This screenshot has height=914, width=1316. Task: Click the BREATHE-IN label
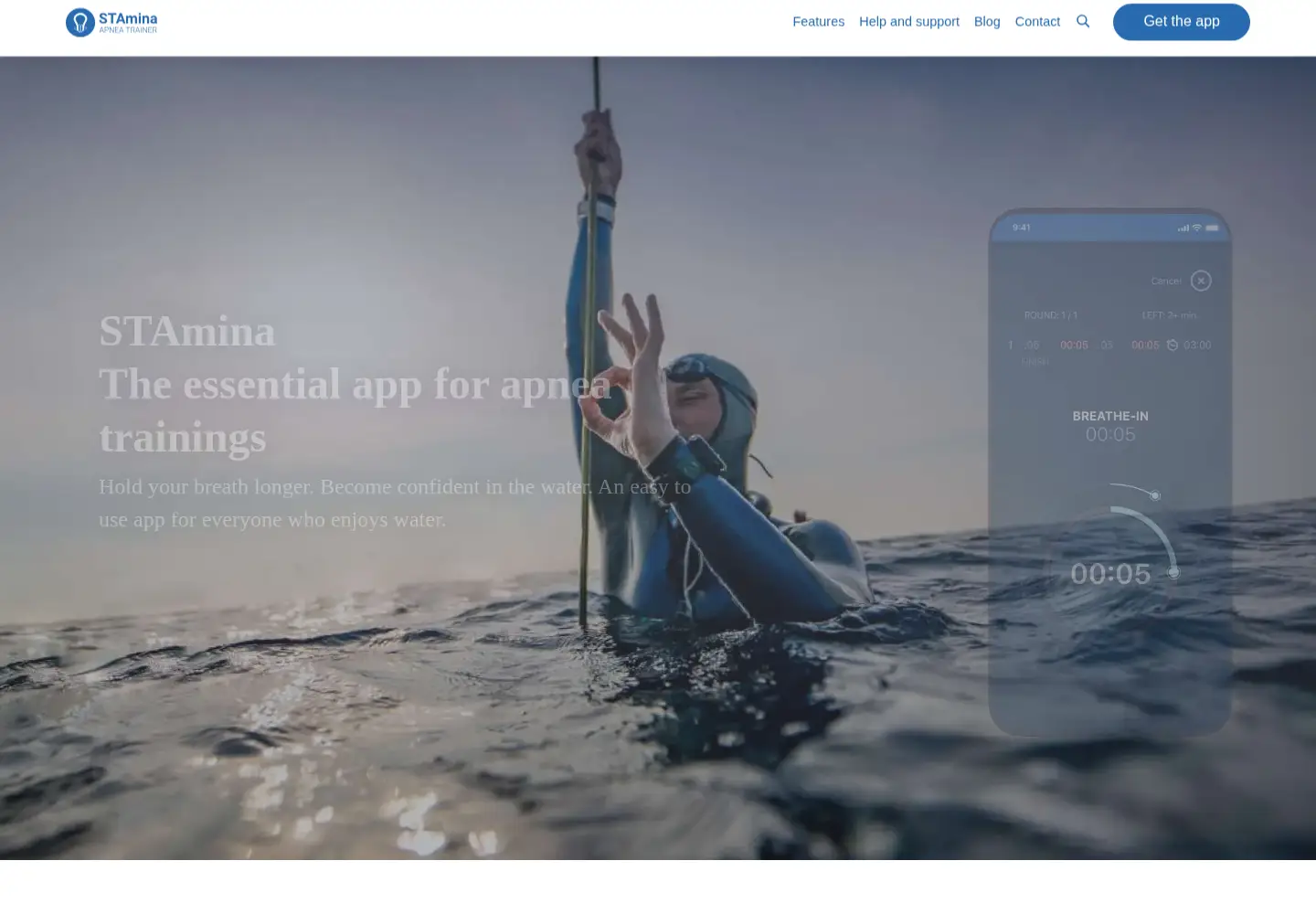click(x=1110, y=416)
